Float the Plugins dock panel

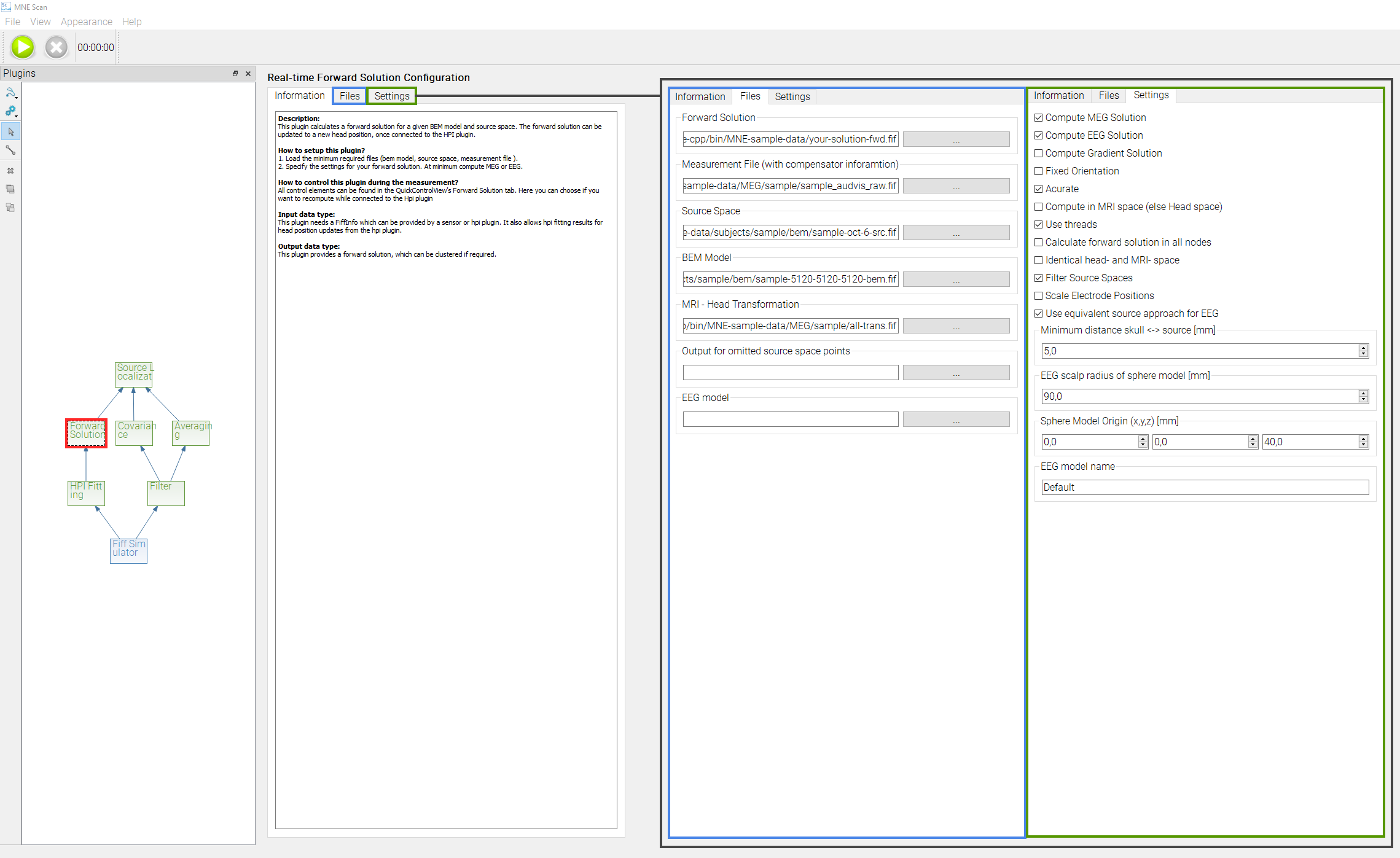(x=235, y=73)
